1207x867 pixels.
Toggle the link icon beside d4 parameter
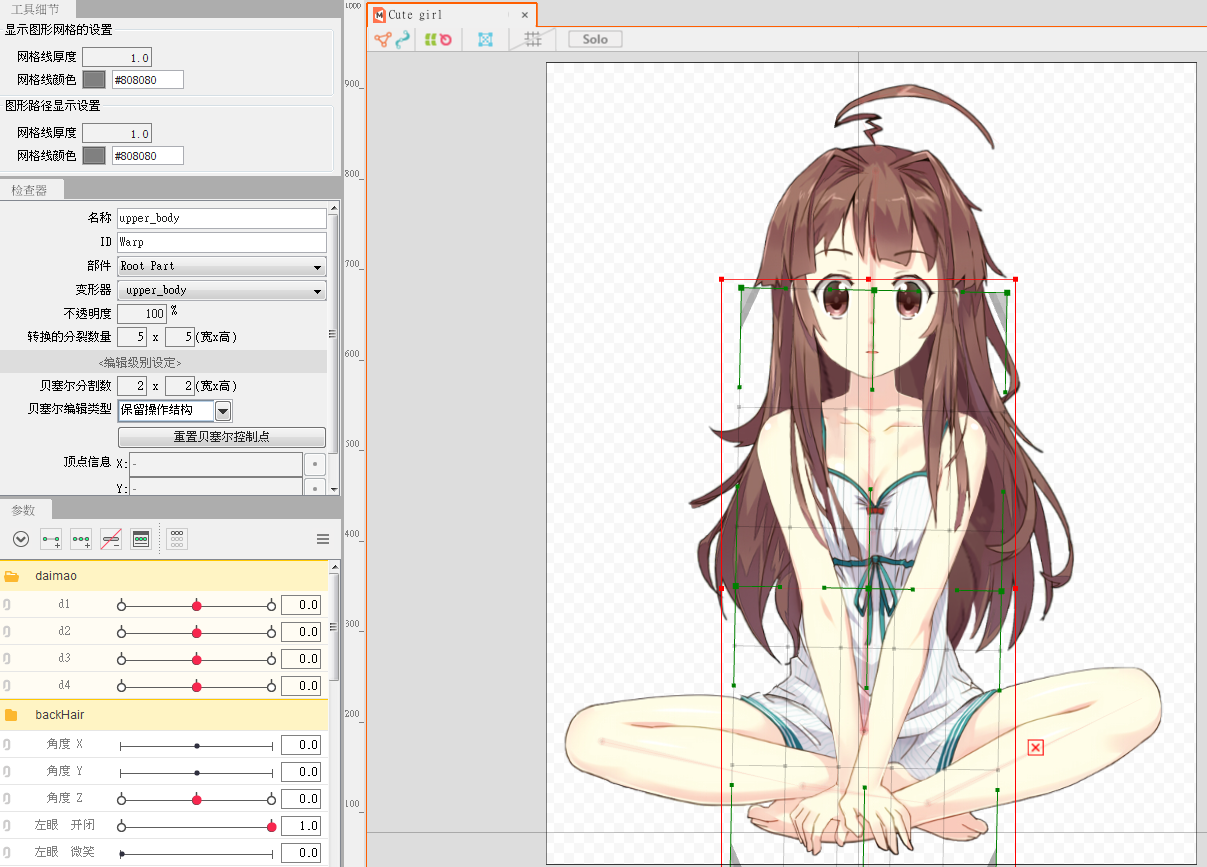point(7,686)
